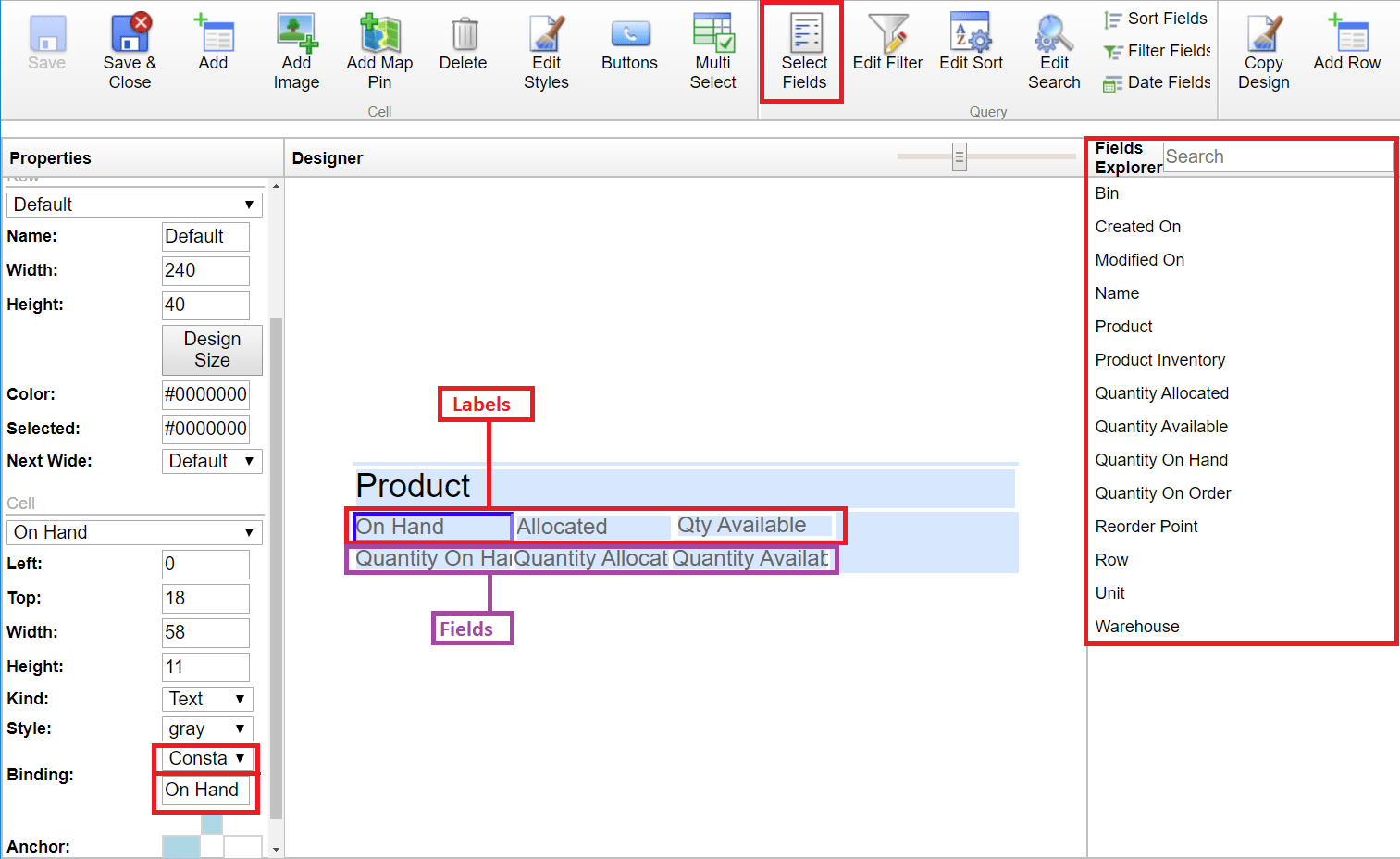The width and height of the screenshot is (1400, 859).
Task: Click the Delete icon in the Cell group
Action: 463,44
